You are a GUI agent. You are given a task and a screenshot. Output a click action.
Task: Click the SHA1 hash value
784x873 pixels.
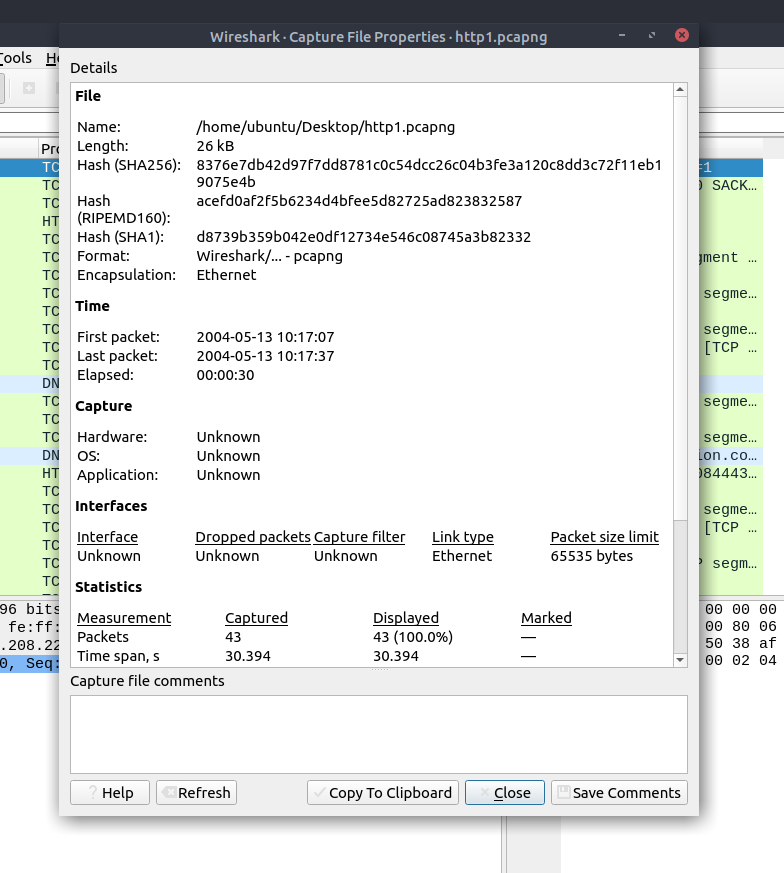coord(364,237)
